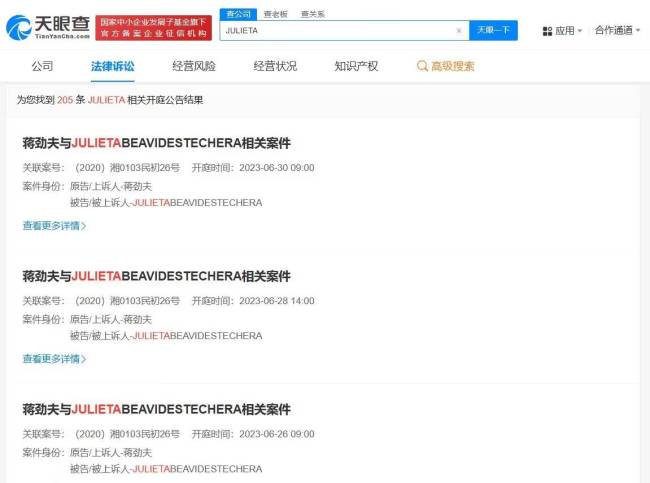Select the 查老板 search tab
650x483 pixels.
point(276,14)
